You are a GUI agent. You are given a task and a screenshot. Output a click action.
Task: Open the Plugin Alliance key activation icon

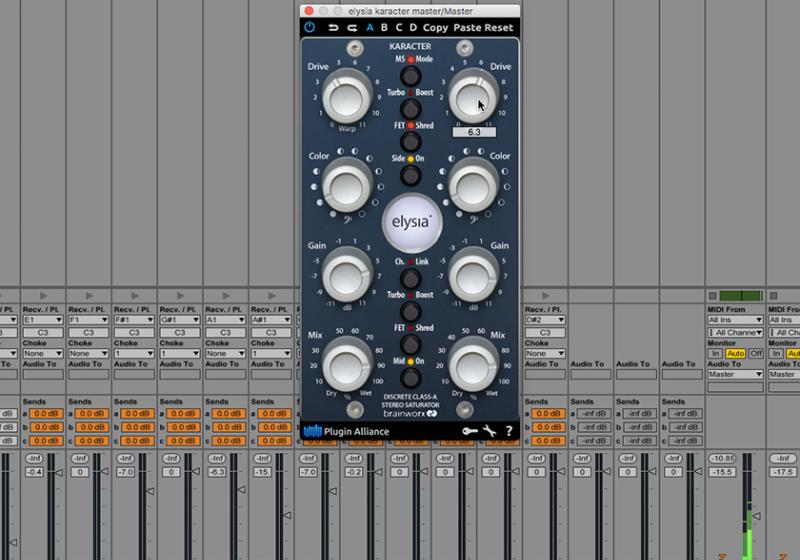469,431
